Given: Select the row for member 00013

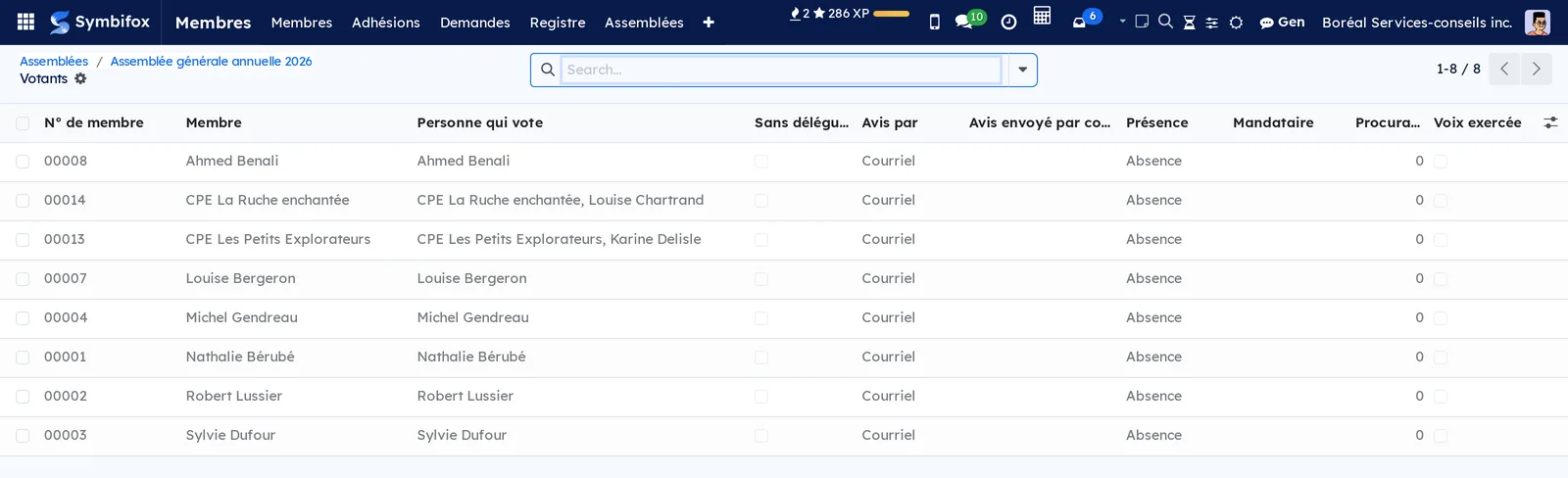Looking at the screenshot, I should (x=23, y=240).
